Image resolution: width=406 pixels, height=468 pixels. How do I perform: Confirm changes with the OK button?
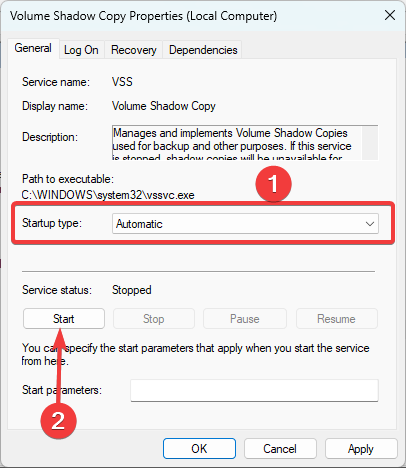[199, 449]
